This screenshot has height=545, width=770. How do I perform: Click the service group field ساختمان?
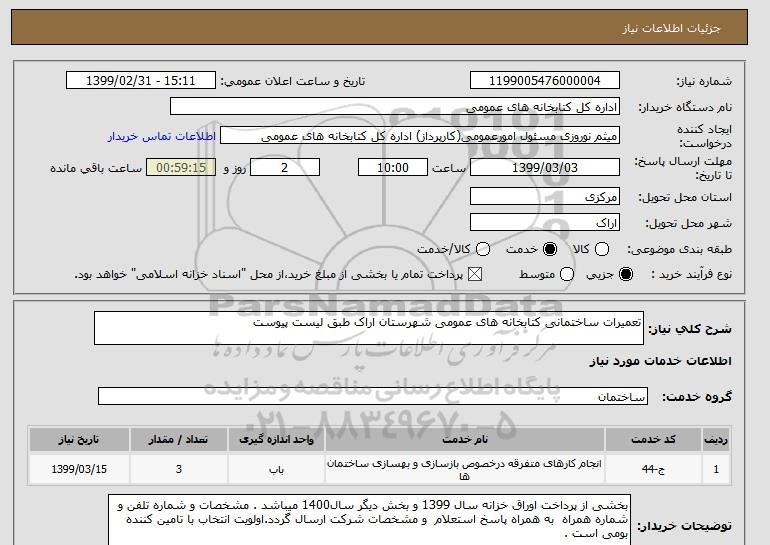373,396
